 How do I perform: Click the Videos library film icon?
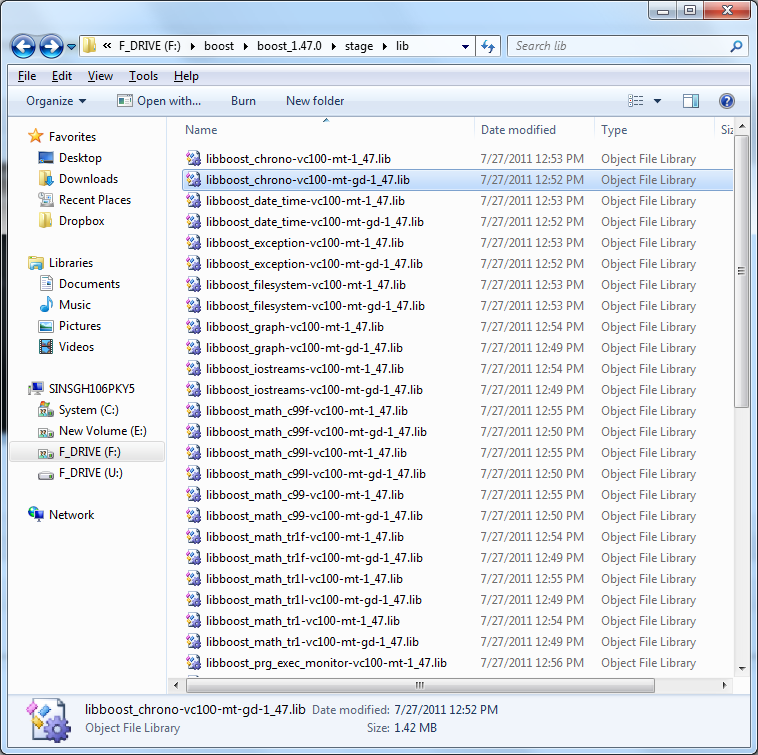[x=46, y=347]
